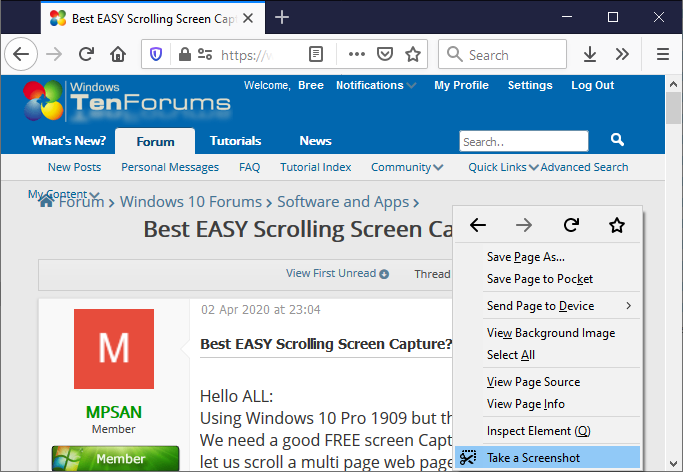Bookmark this page with address bar star
This screenshot has width=683, height=472.
tap(413, 54)
